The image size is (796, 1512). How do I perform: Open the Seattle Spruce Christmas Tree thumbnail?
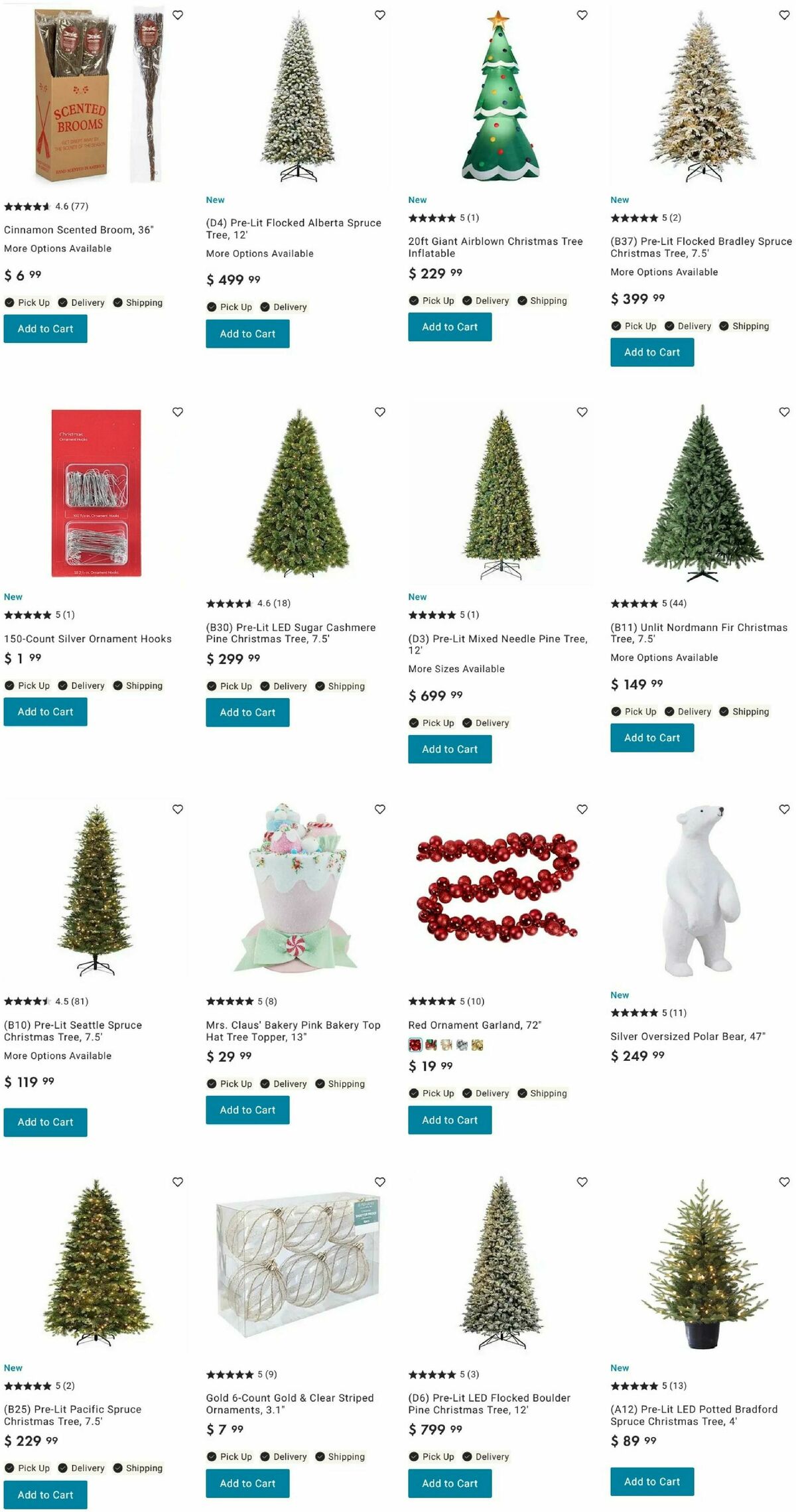pyautogui.click(x=96, y=890)
